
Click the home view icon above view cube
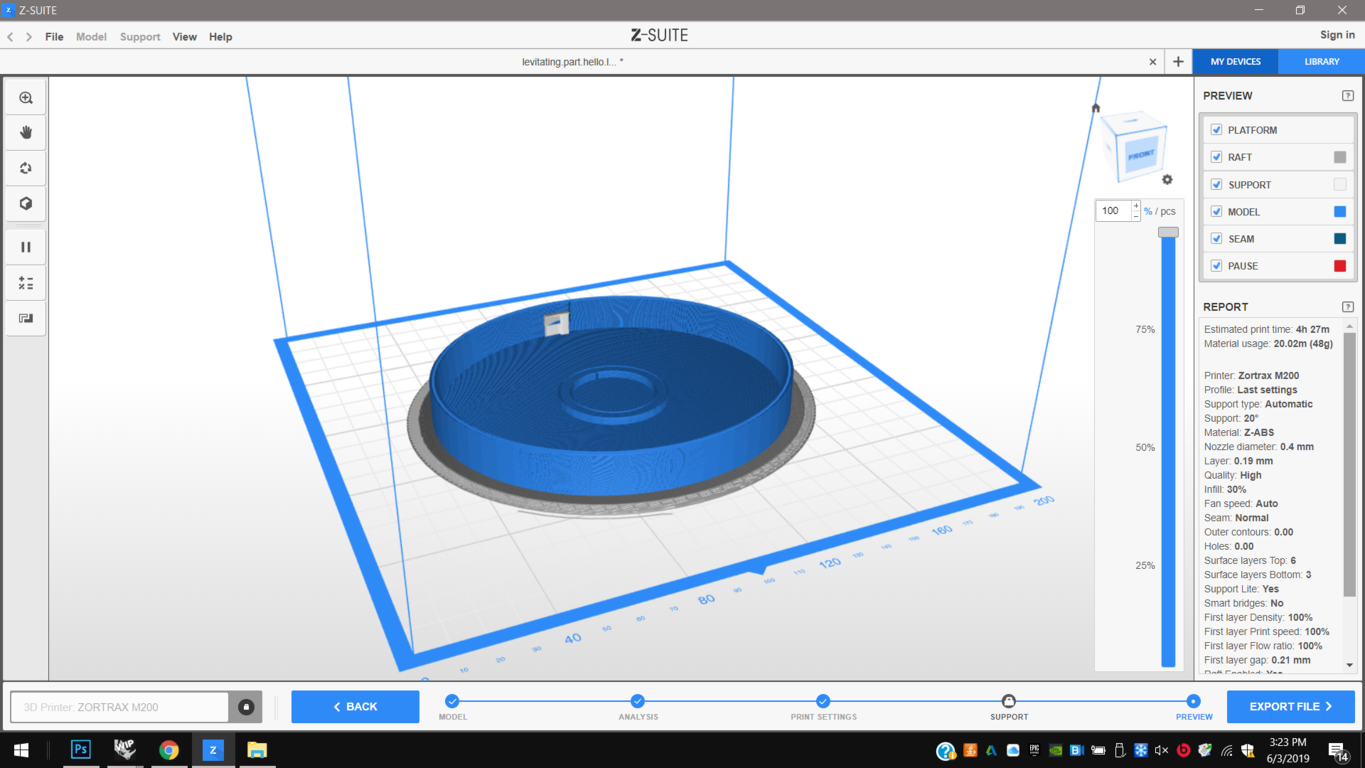tap(1096, 107)
